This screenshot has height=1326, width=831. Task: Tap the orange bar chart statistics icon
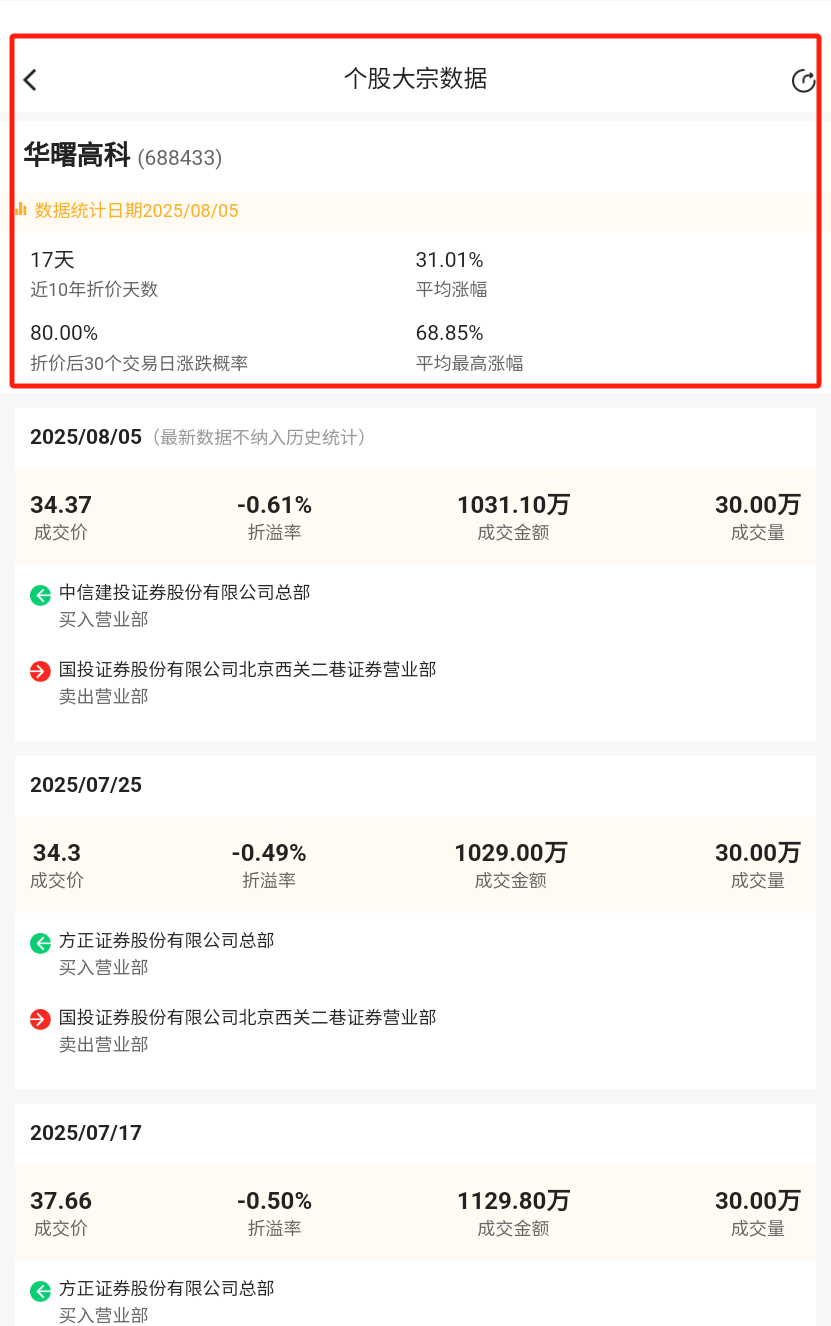[20, 209]
